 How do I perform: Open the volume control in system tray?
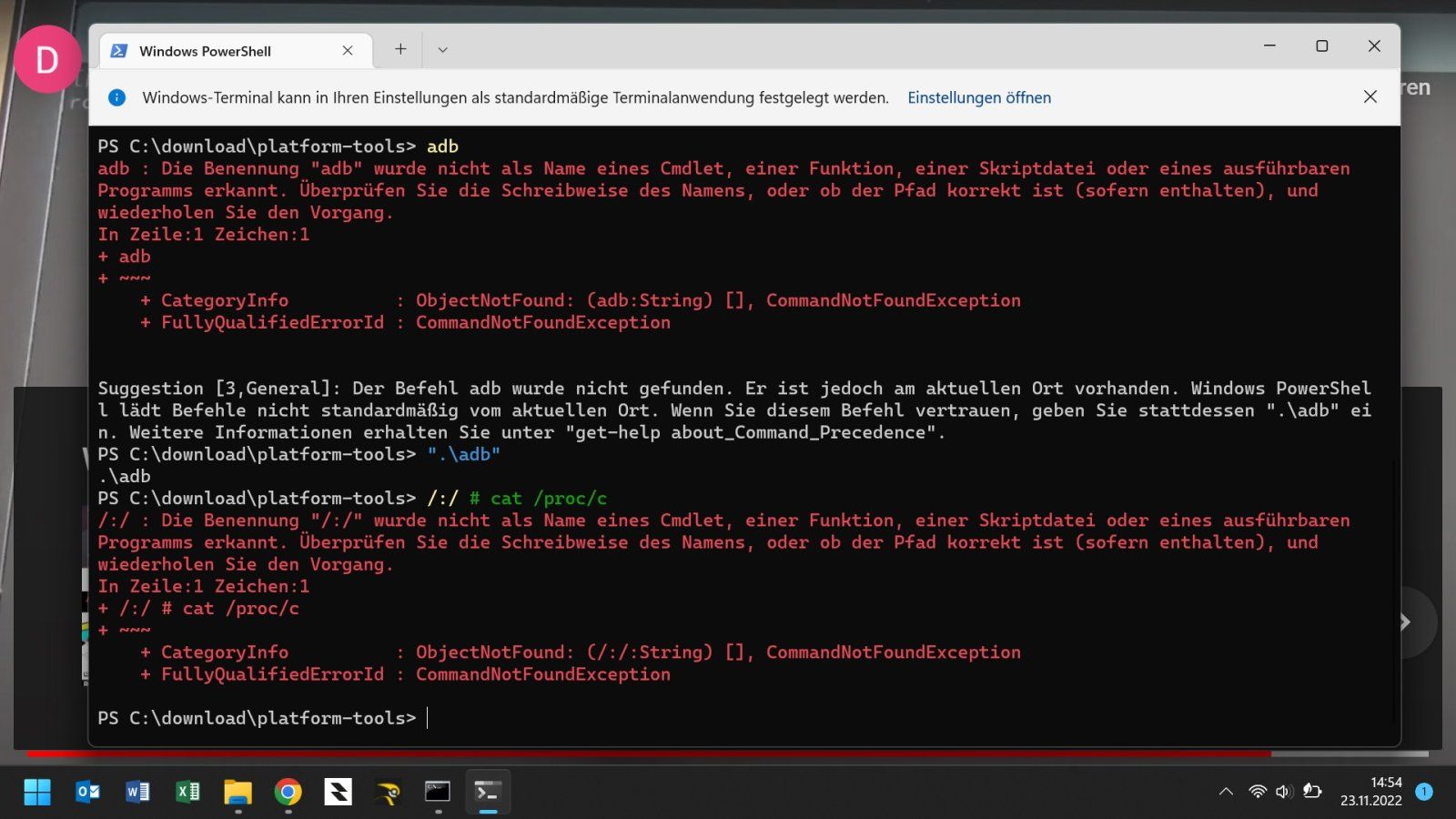pyautogui.click(x=1284, y=792)
